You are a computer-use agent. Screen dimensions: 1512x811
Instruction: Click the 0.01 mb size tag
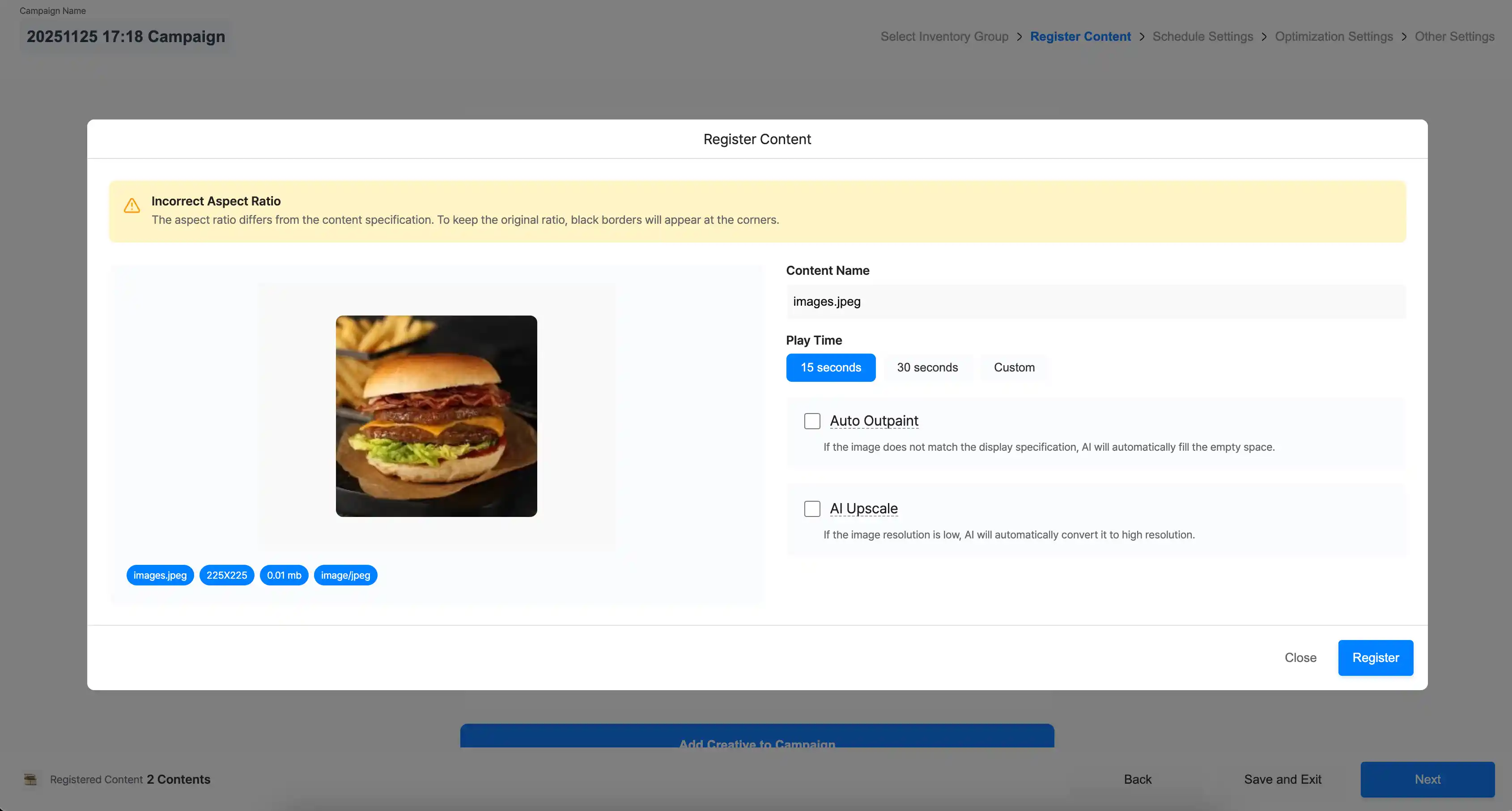coord(284,576)
